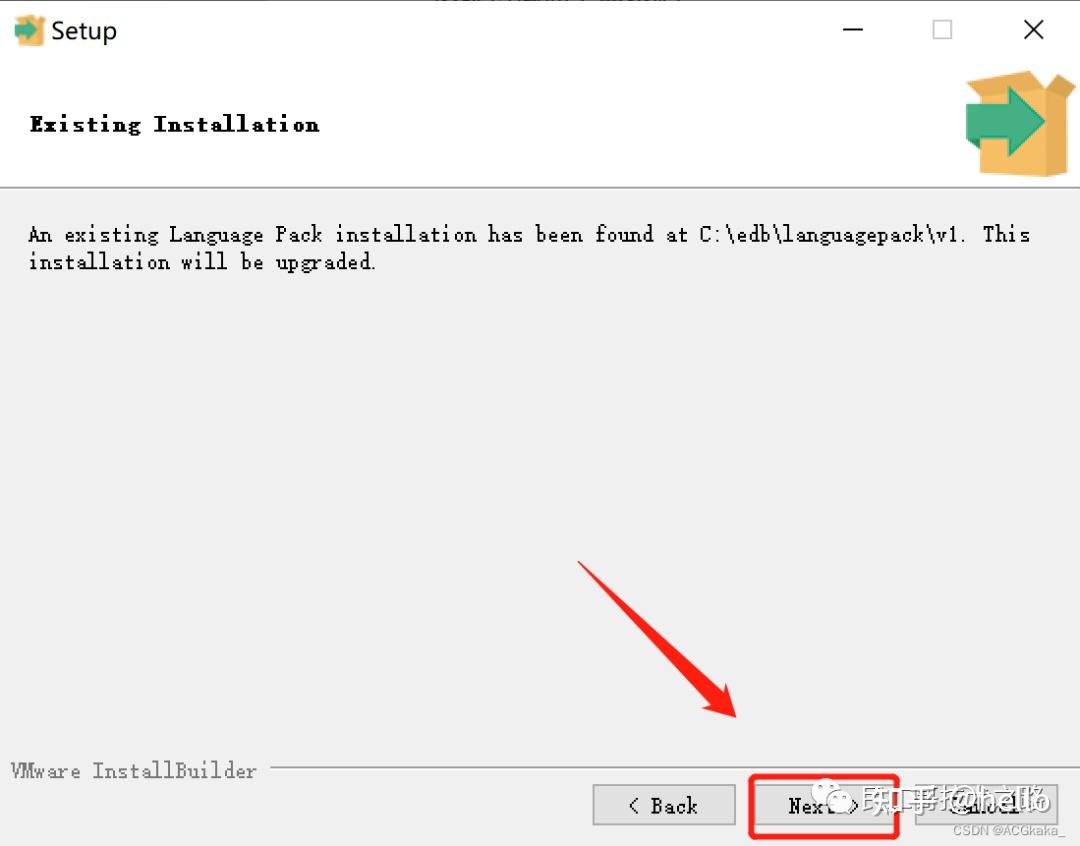Click the C:\edb\languagepack\v1 path text
Image resolution: width=1080 pixels, height=846 pixels.
pos(829,234)
